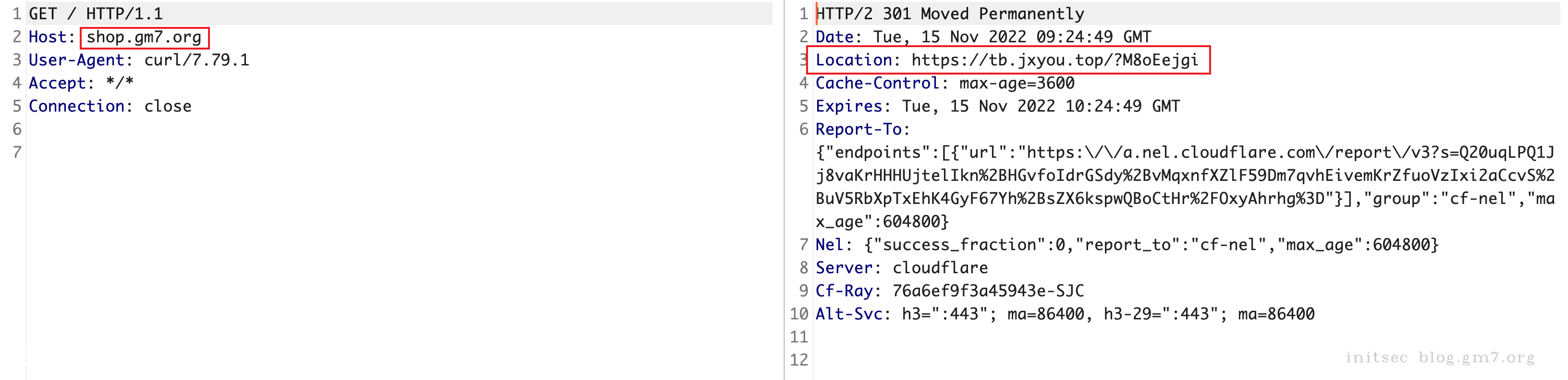Click the Alt-Svc header name
This screenshot has width=1568, height=380.
pos(848,314)
